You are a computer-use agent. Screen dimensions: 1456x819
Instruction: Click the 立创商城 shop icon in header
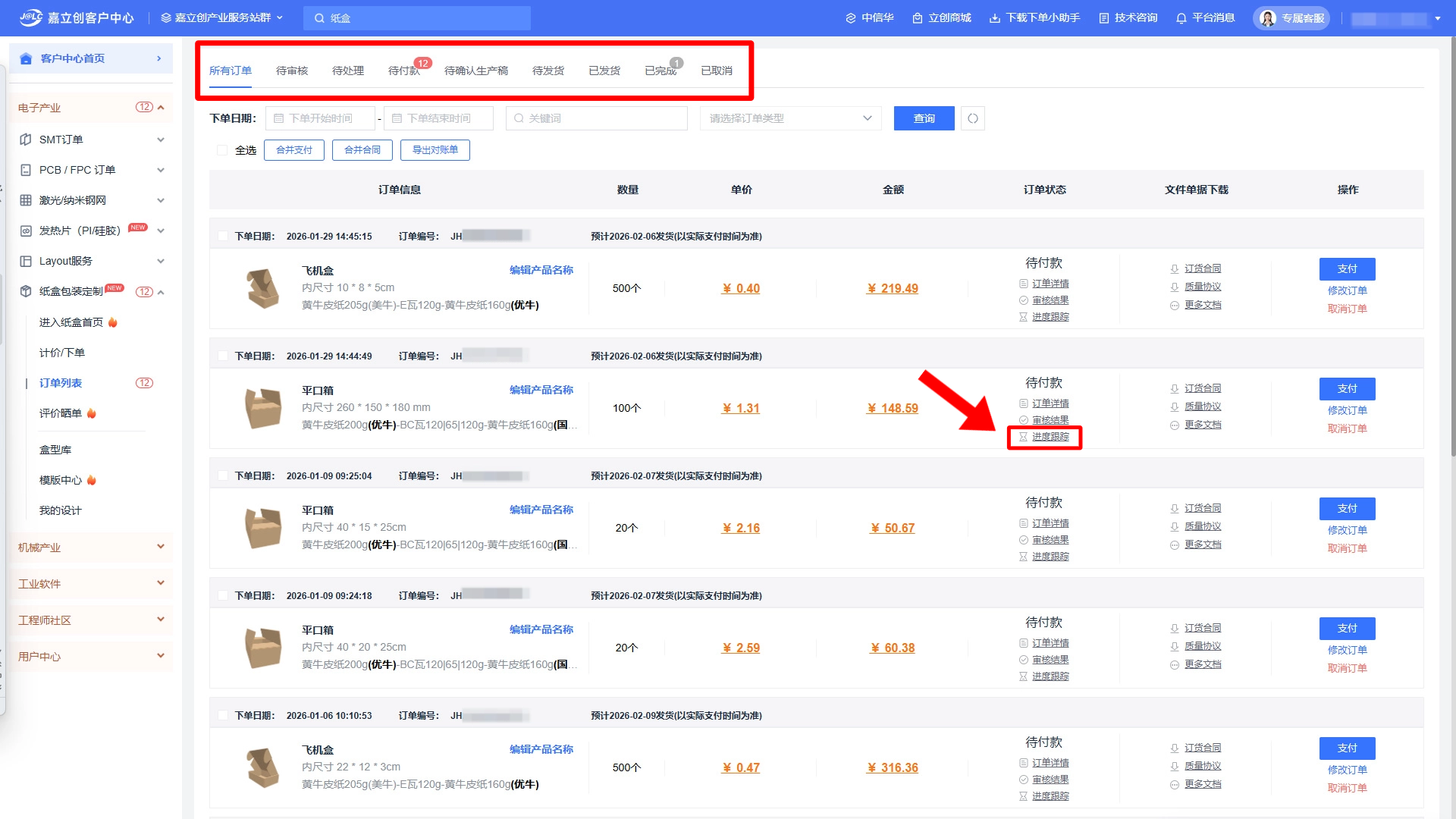point(918,18)
